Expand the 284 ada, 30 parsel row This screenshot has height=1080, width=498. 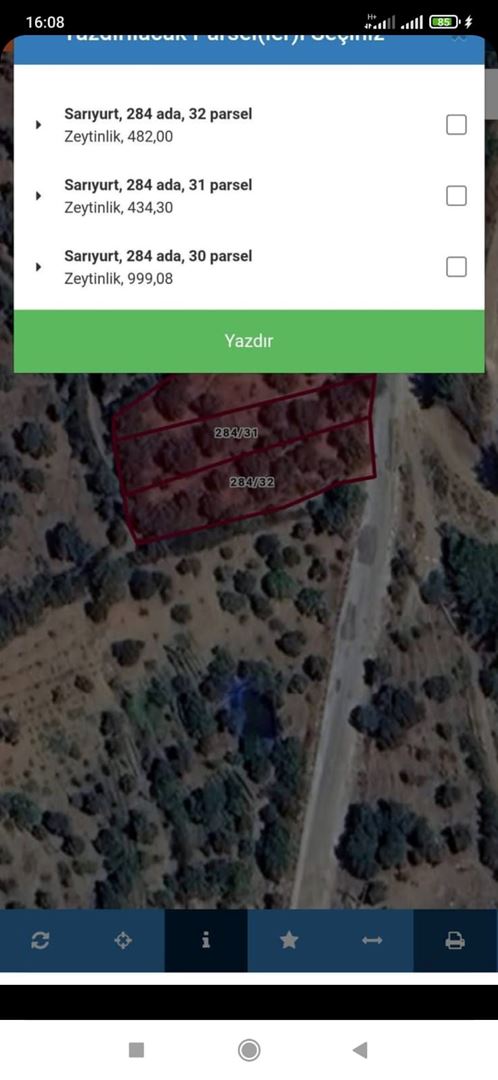(x=39, y=267)
